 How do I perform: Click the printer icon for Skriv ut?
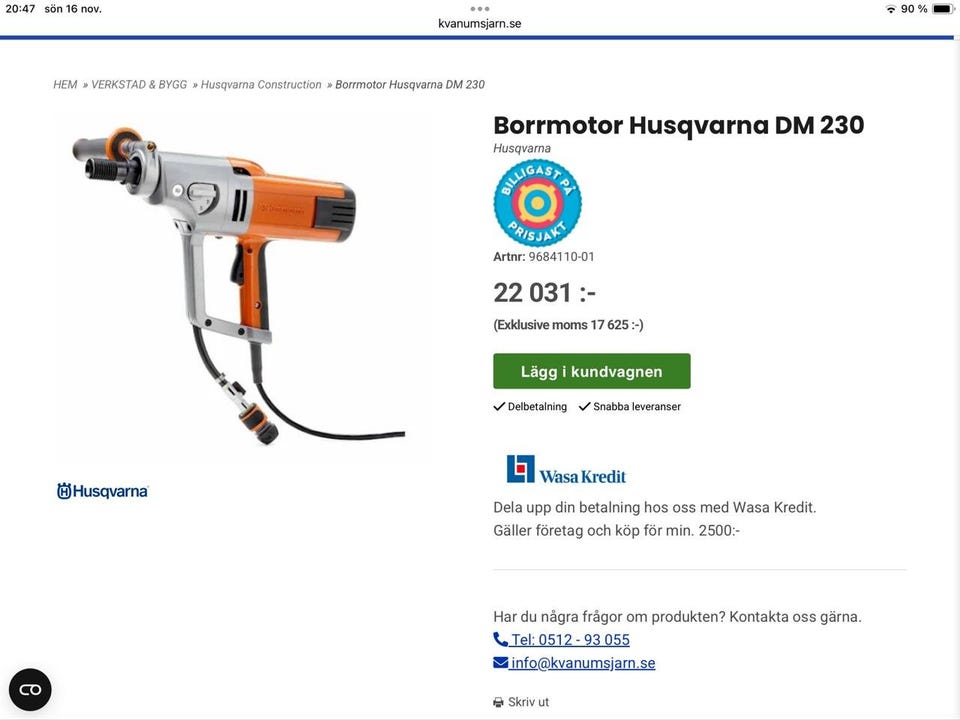[x=498, y=702]
